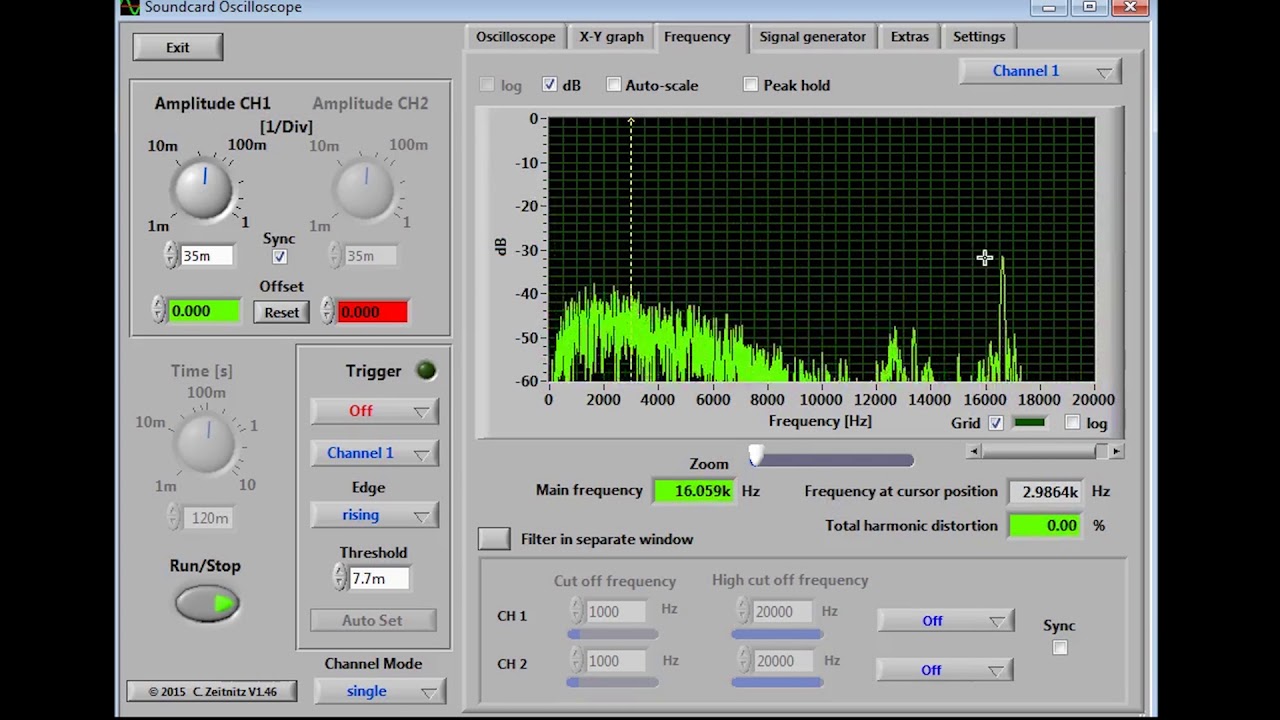Switch to the Oscilloscope tab

point(515,37)
